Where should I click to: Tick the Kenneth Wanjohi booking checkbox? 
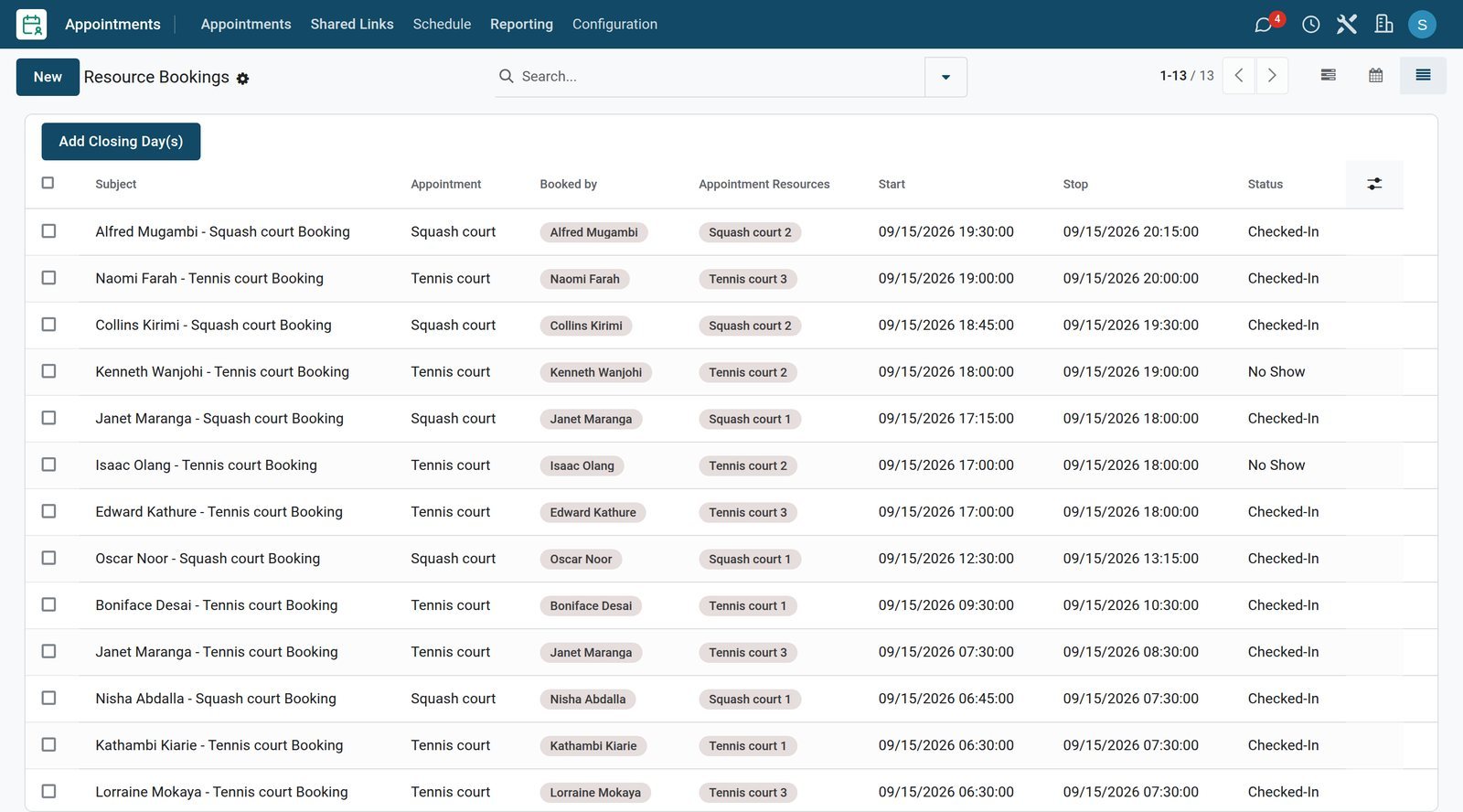tap(48, 371)
